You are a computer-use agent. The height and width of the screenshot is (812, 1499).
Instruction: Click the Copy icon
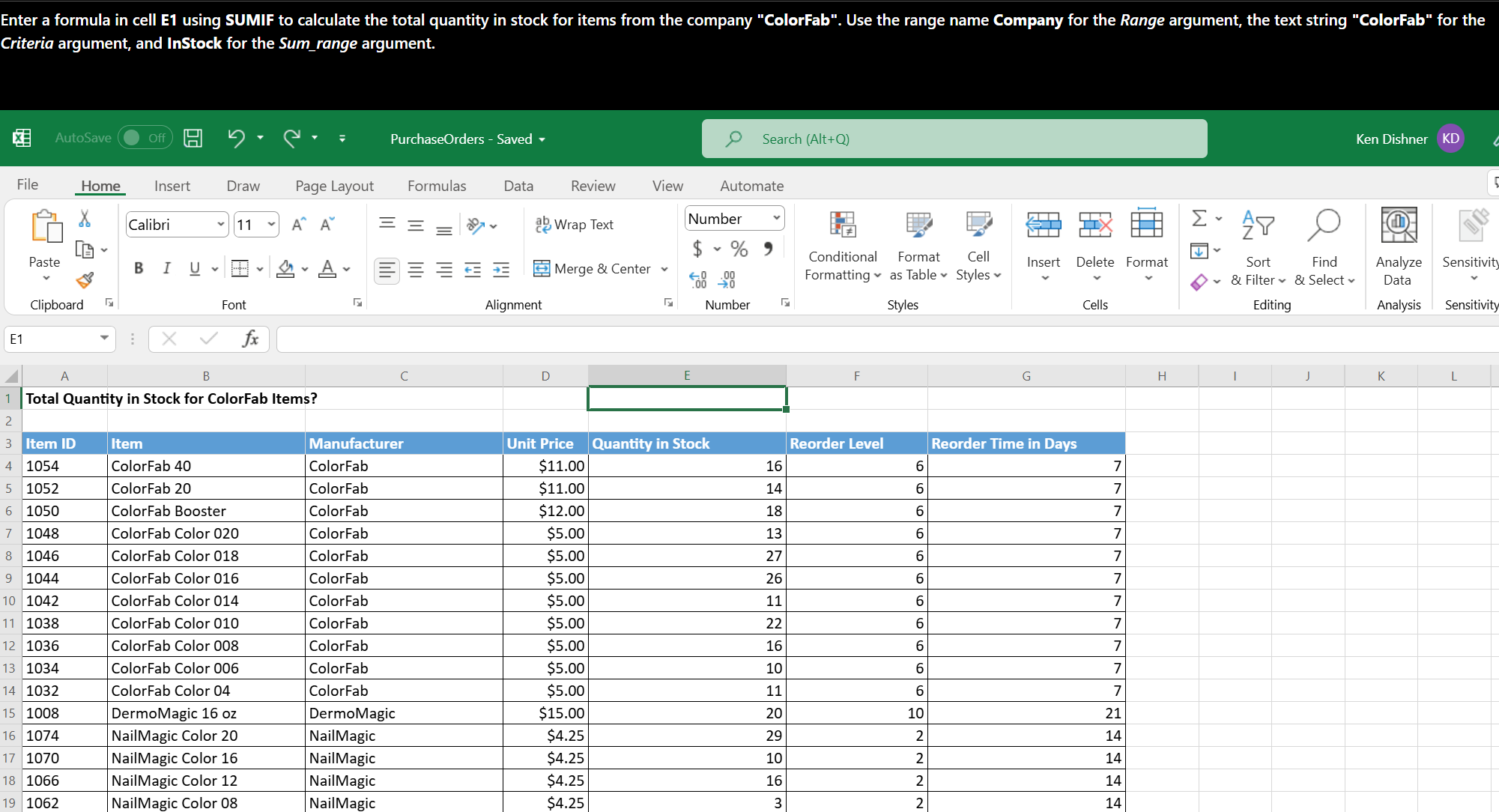[x=85, y=249]
